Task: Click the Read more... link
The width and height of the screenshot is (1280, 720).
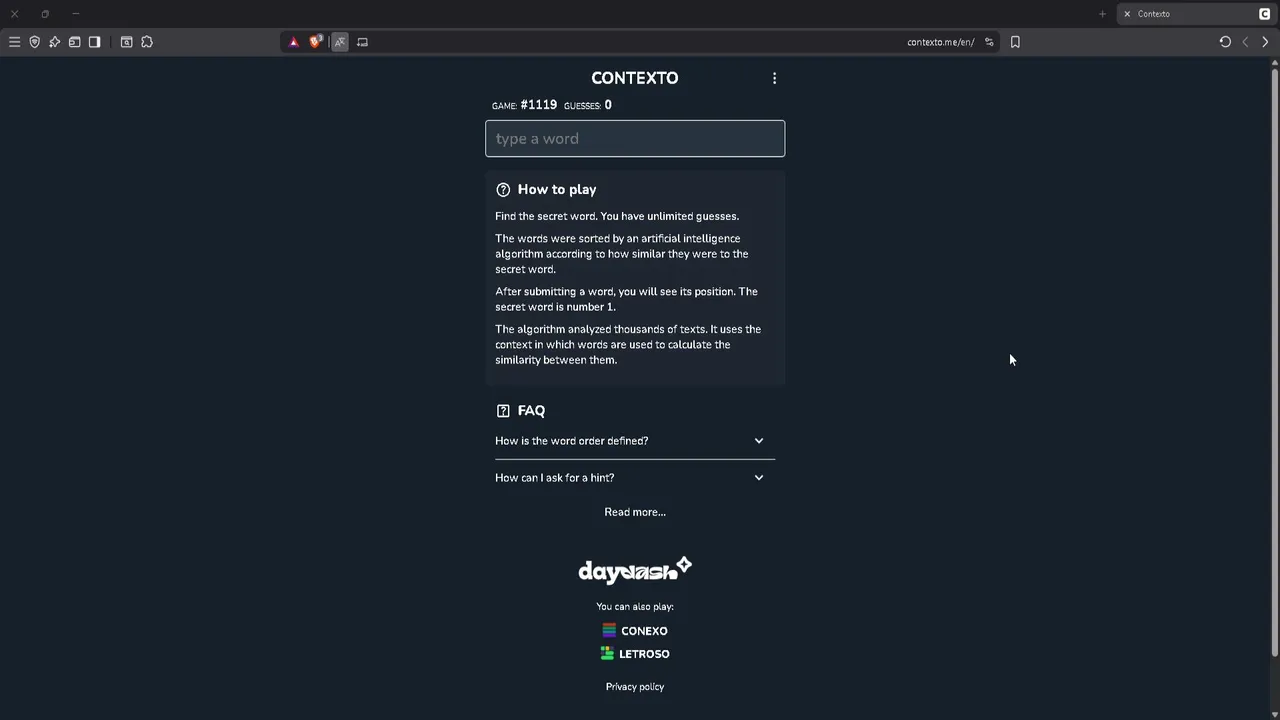Action: (x=635, y=512)
